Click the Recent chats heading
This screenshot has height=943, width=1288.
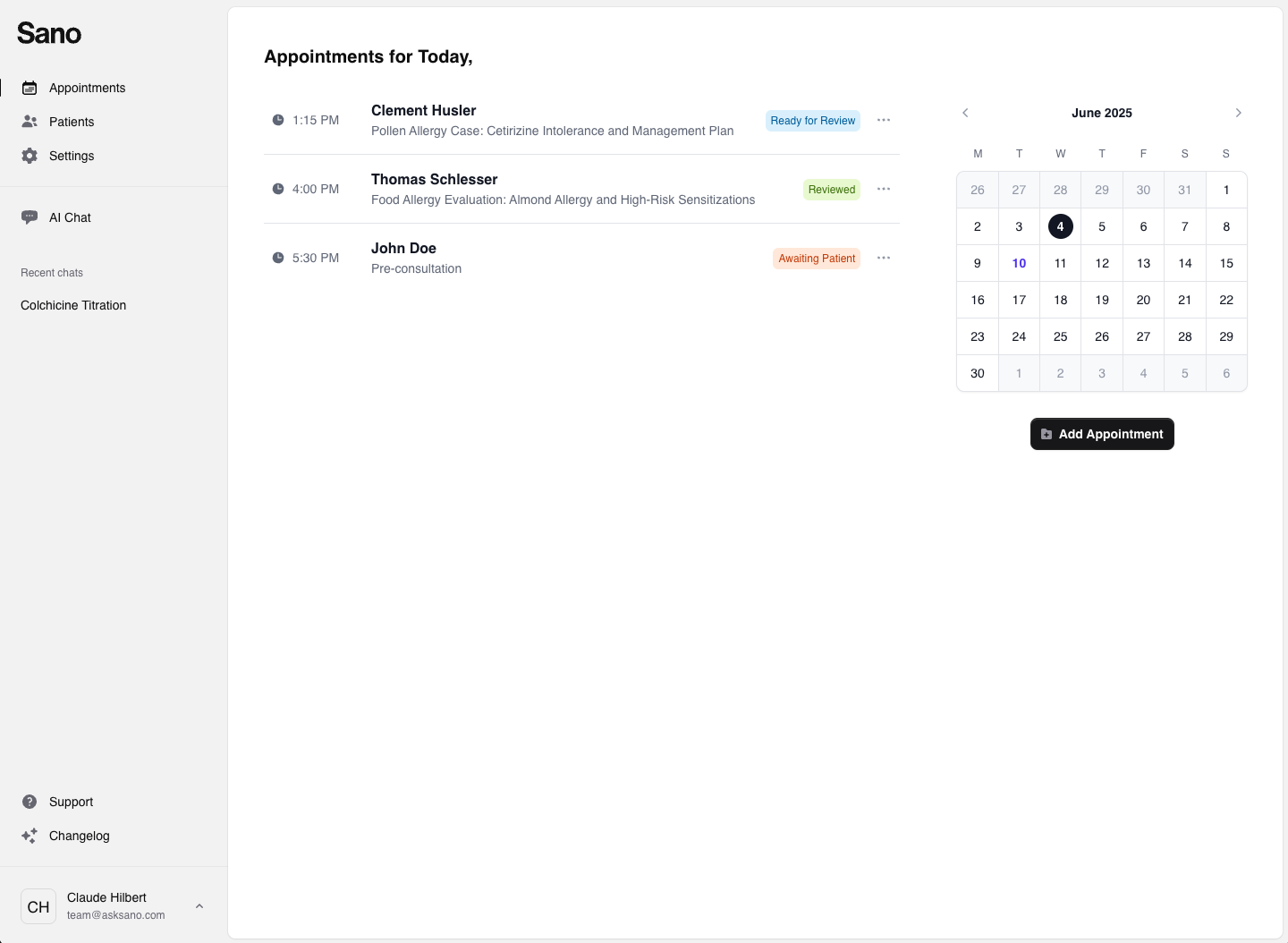pos(52,273)
